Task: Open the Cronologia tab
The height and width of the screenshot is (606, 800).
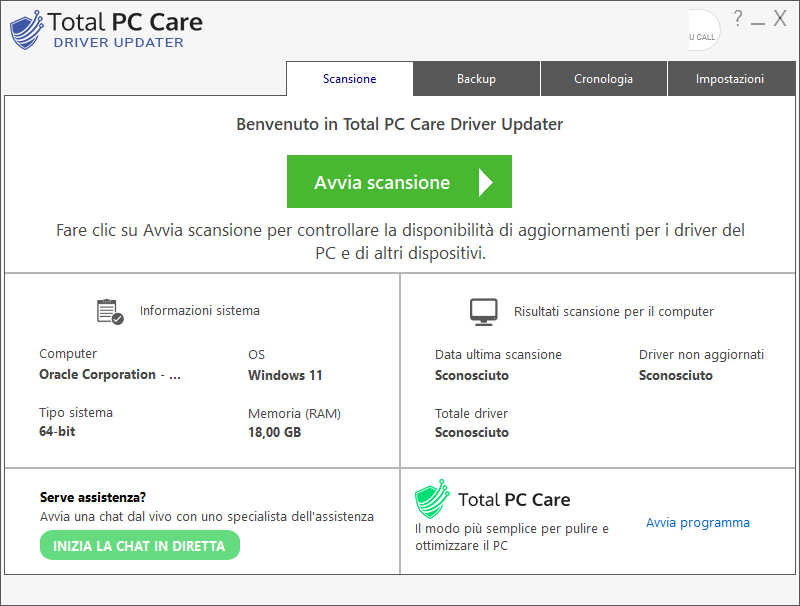Action: (x=604, y=79)
